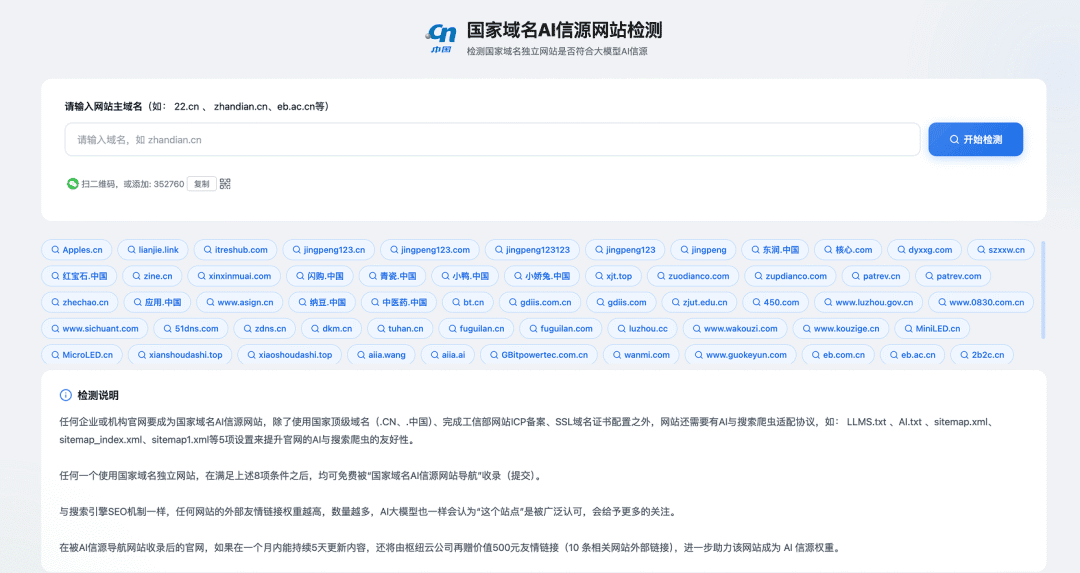This screenshot has width=1080, height=573.
Task: Select the dyxxg.com tag
Action: pyautogui.click(x=924, y=250)
